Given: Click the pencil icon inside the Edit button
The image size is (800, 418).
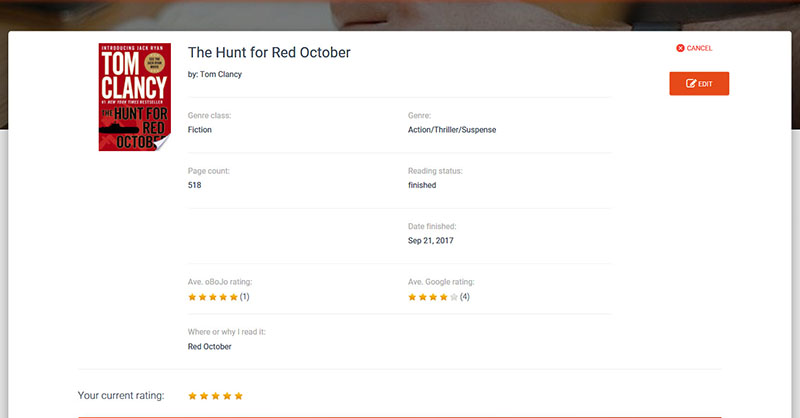Looking at the screenshot, I should click(691, 83).
